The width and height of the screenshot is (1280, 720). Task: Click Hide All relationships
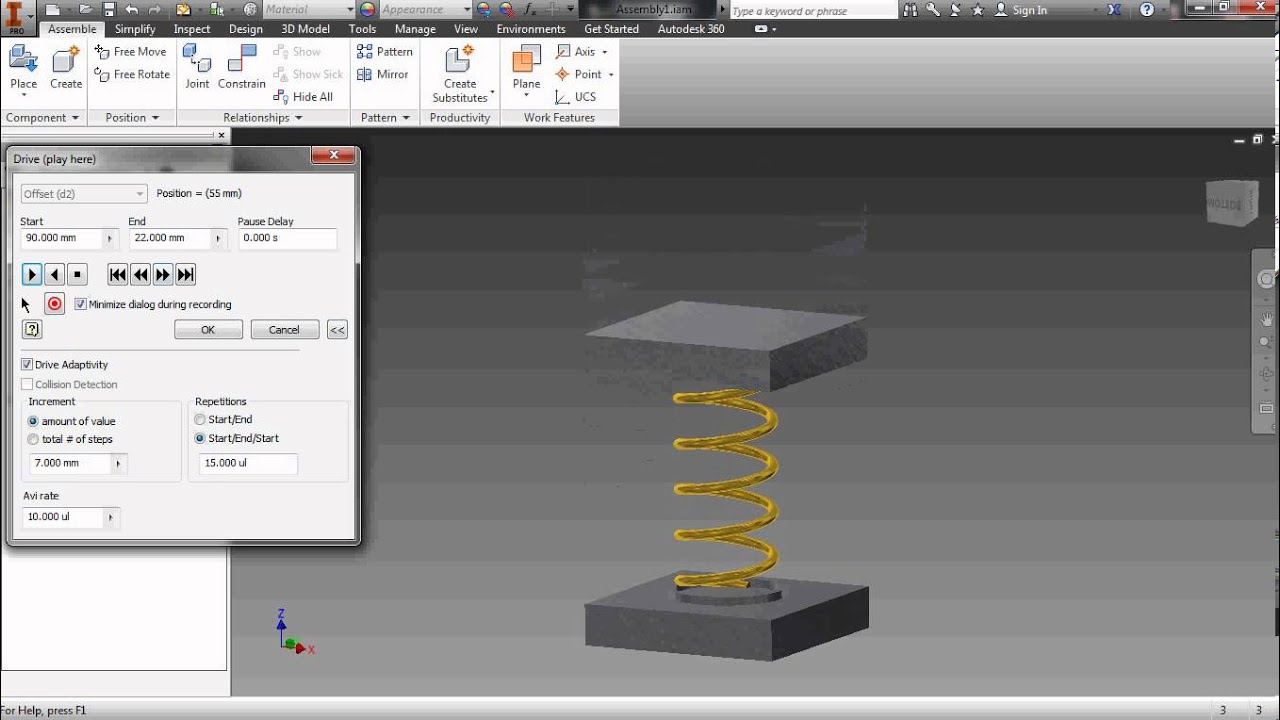click(x=304, y=97)
